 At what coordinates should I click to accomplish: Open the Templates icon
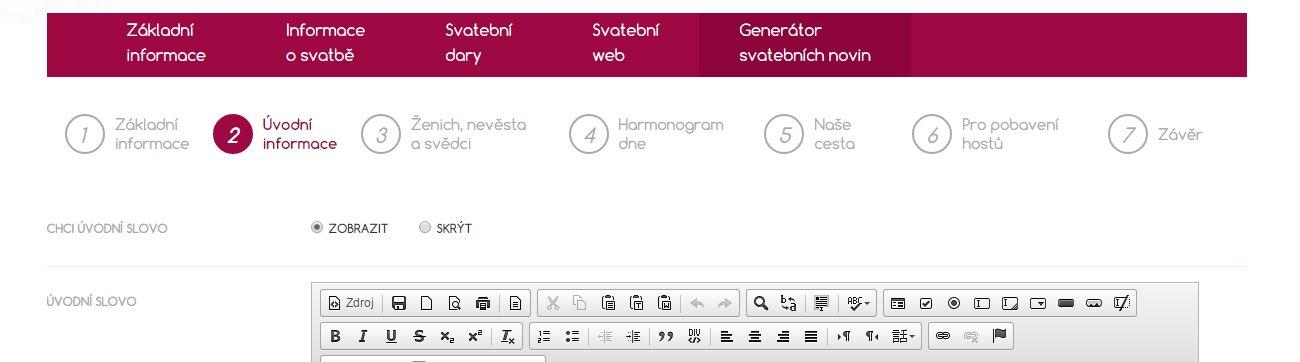(516, 303)
